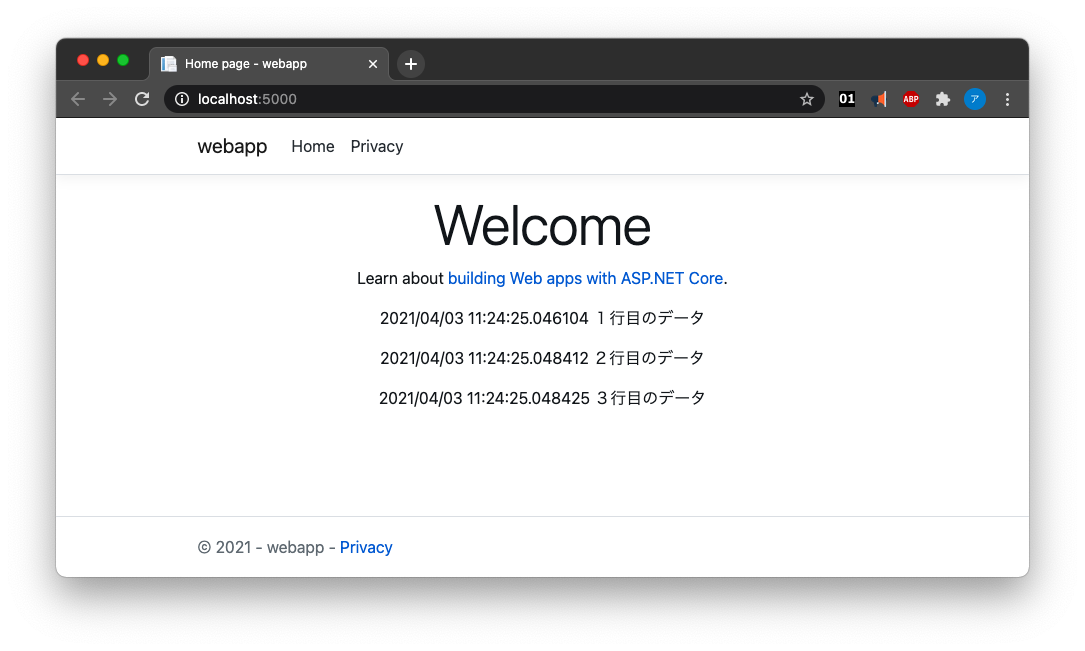
Task: Select the Home page - webapp tab
Action: point(268,64)
